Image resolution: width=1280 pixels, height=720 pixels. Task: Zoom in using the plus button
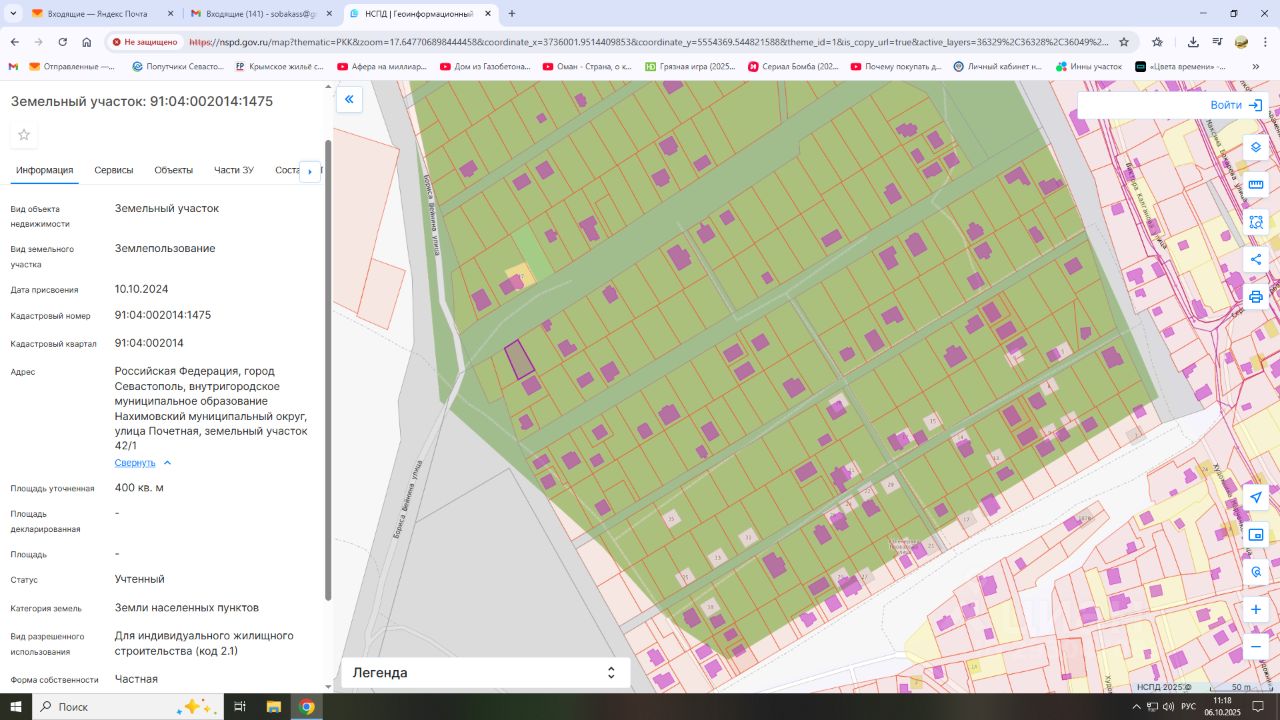[x=1256, y=609]
